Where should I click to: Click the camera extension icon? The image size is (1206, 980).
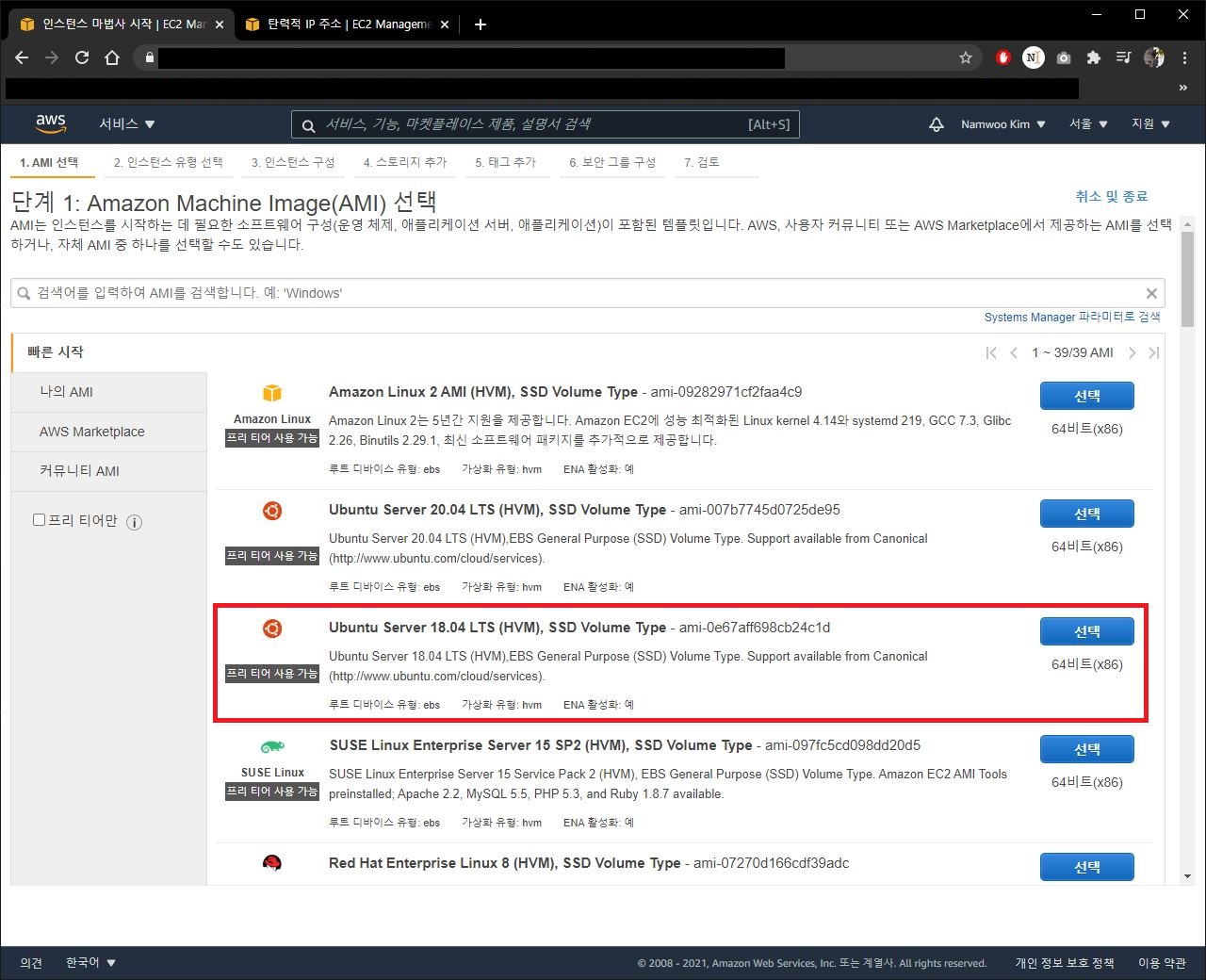point(1064,57)
